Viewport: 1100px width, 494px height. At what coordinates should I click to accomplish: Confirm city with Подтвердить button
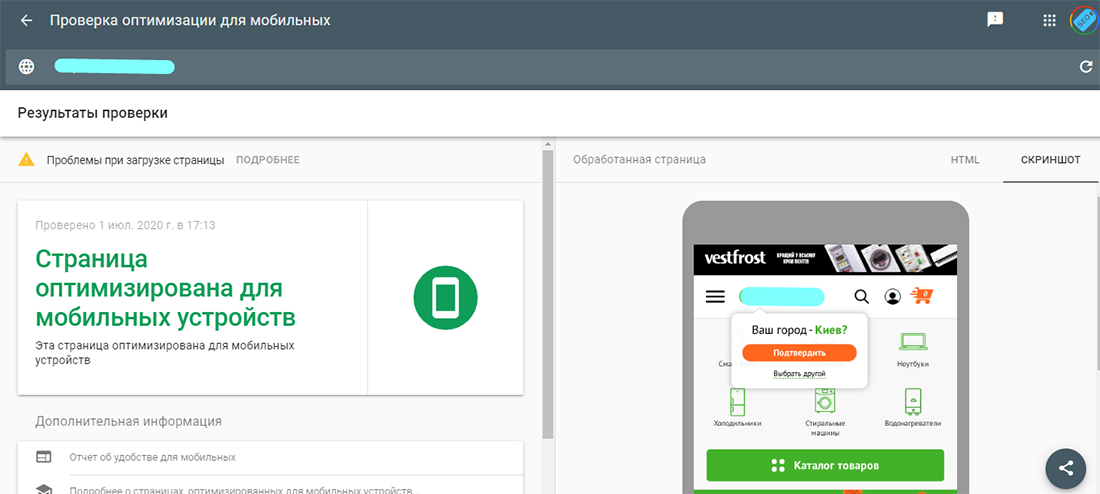click(799, 352)
